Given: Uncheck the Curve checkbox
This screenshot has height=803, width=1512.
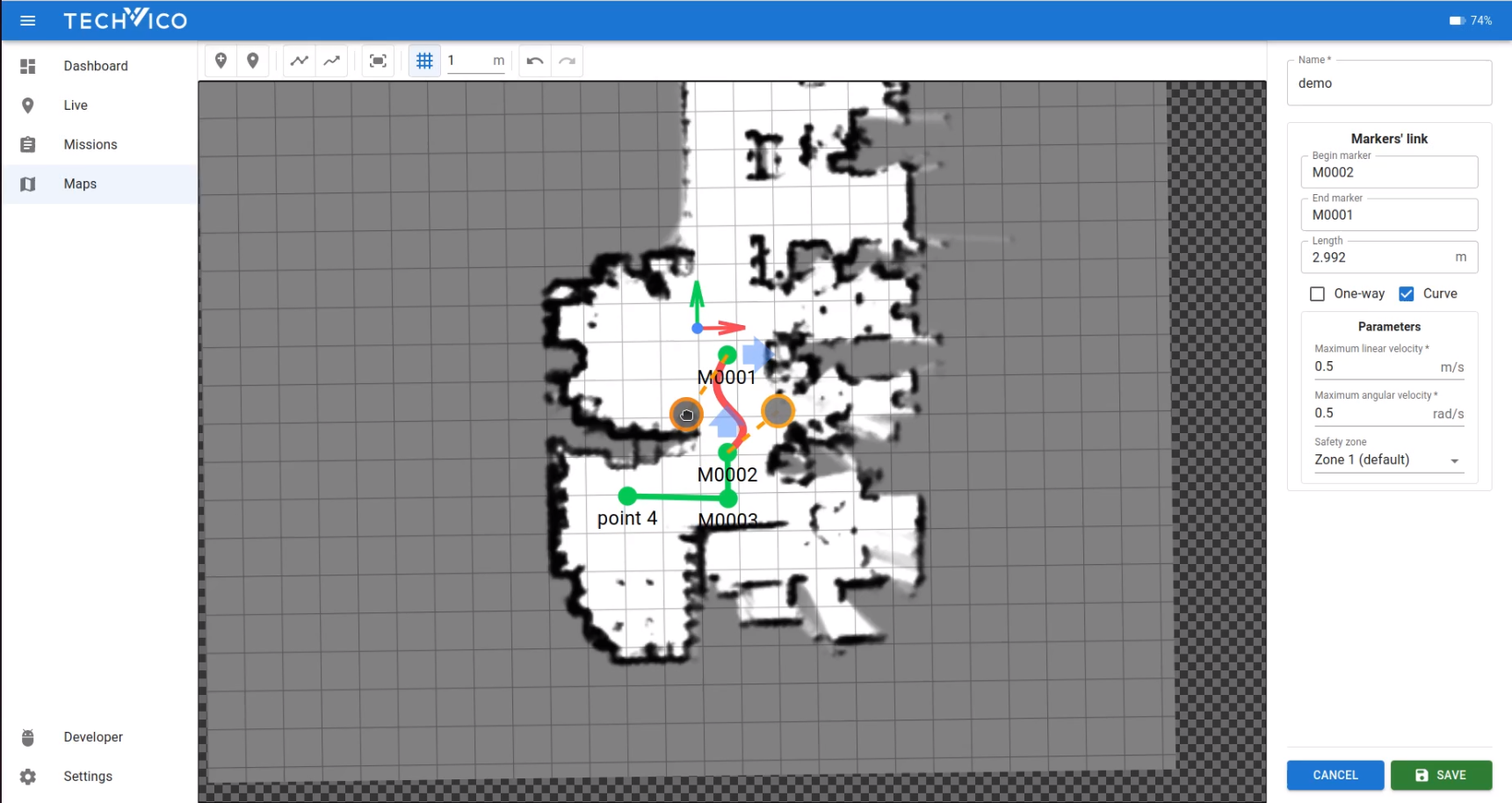Looking at the screenshot, I should [x=1407, y=293].
